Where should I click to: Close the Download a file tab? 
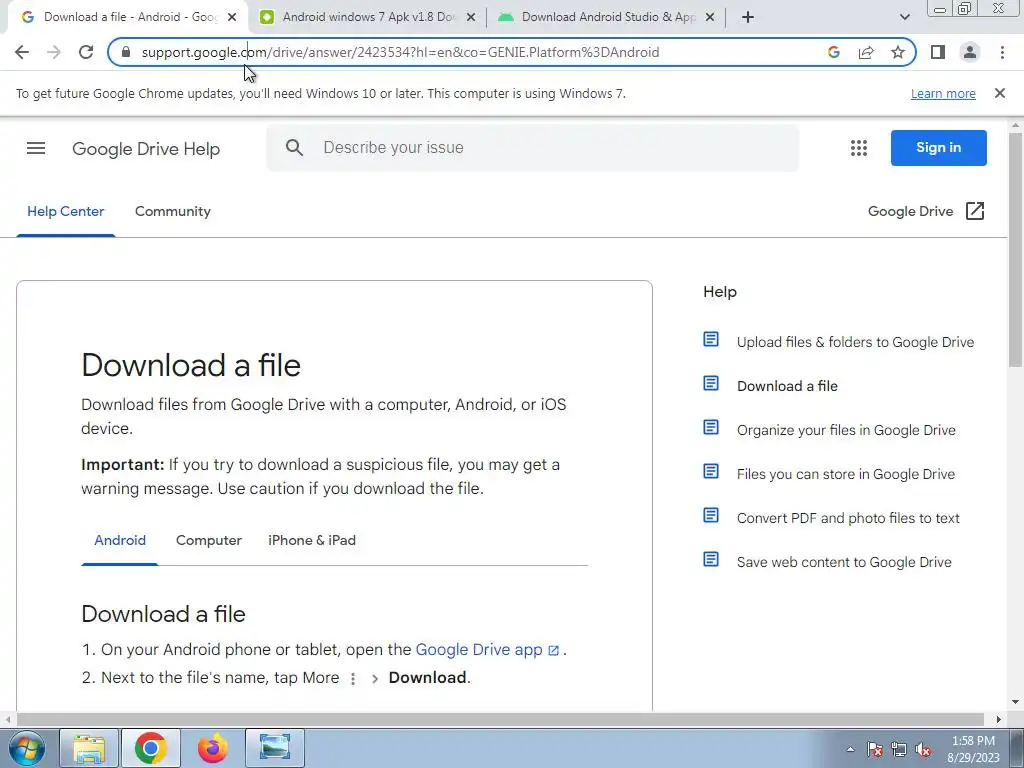pyautogui.click(x=232, y=17)
